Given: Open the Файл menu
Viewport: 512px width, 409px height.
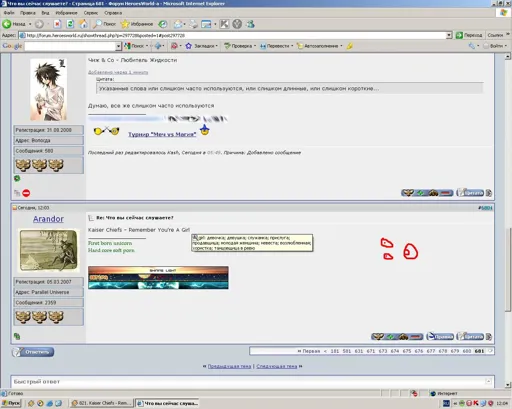Looking at the screenshot, I should coord(9,13).
